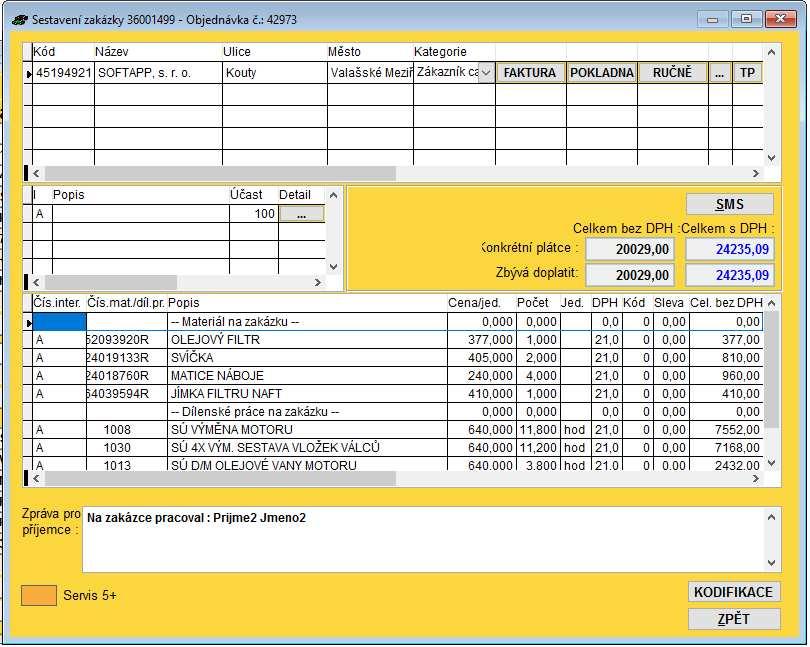Viewport: 810px width, 647px height.
Task: Click items table horizontal scroll right arrow
Action: 756,479
